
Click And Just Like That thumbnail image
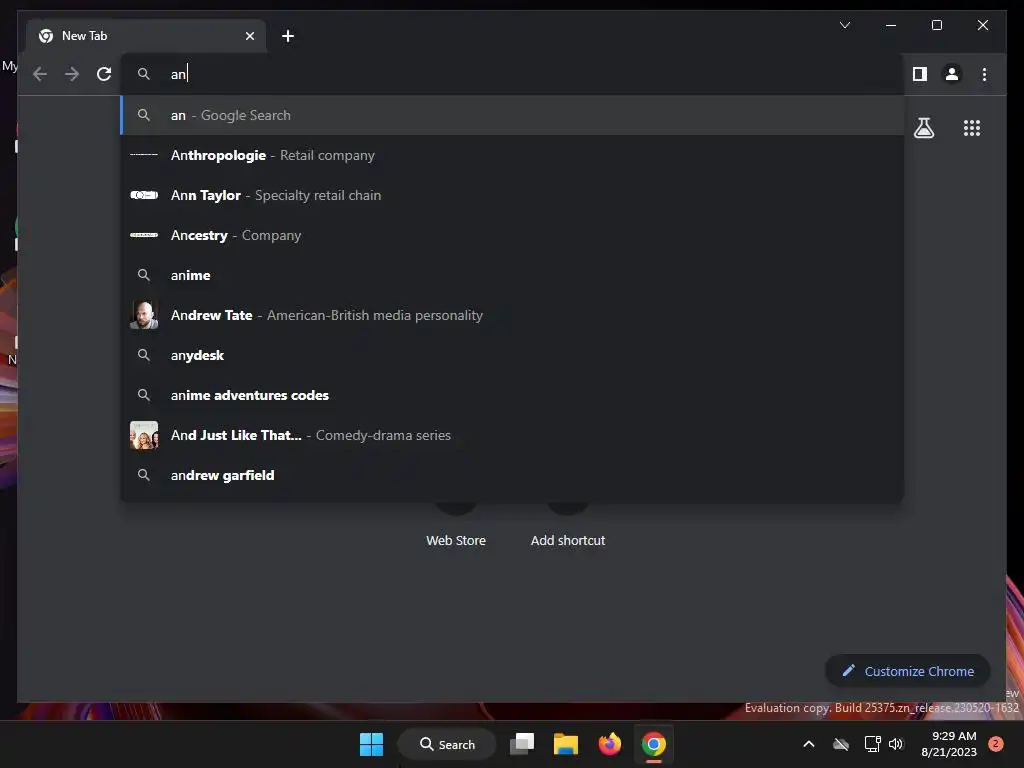tap(144, 435)
